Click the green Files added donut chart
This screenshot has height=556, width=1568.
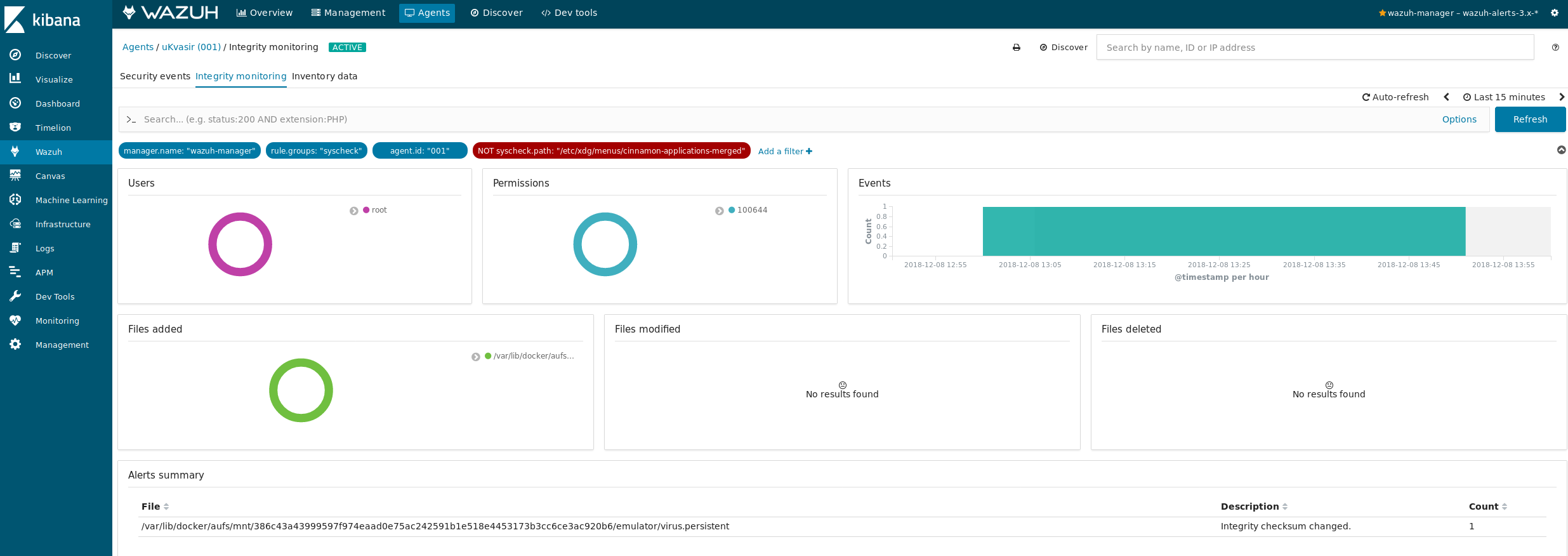click(x=301, y=361)
